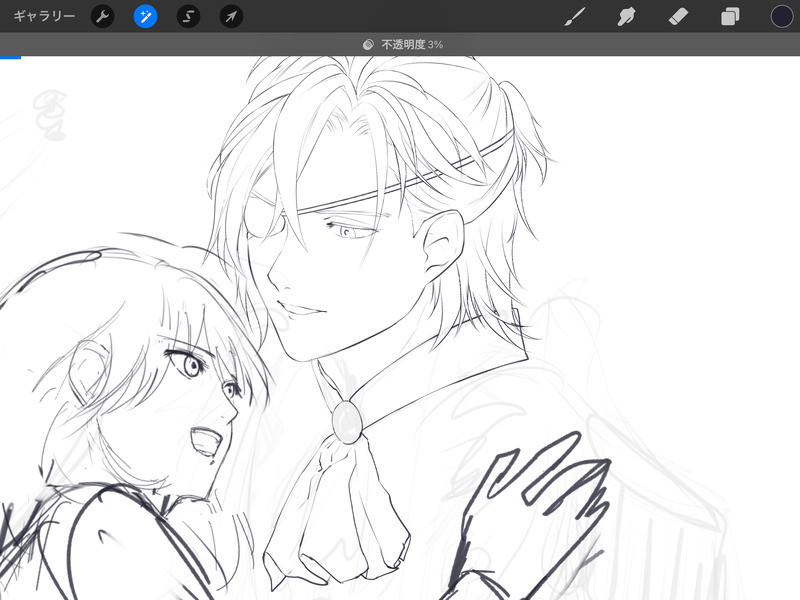The height and width of the screenshot is (600, 800).
Task: Click the blue opacity progress bar
Action: coord(10,57)
